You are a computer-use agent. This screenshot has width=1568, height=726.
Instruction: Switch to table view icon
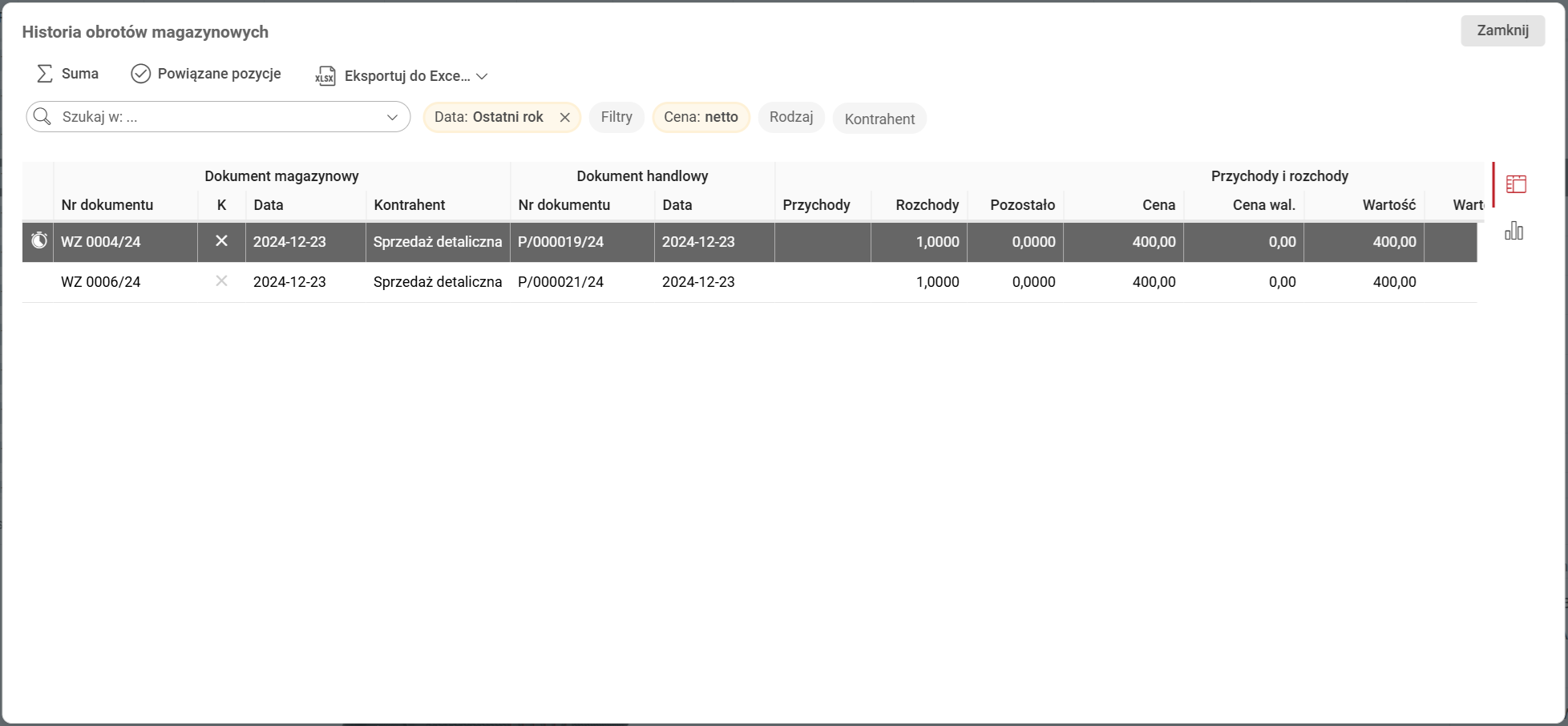1516,184
